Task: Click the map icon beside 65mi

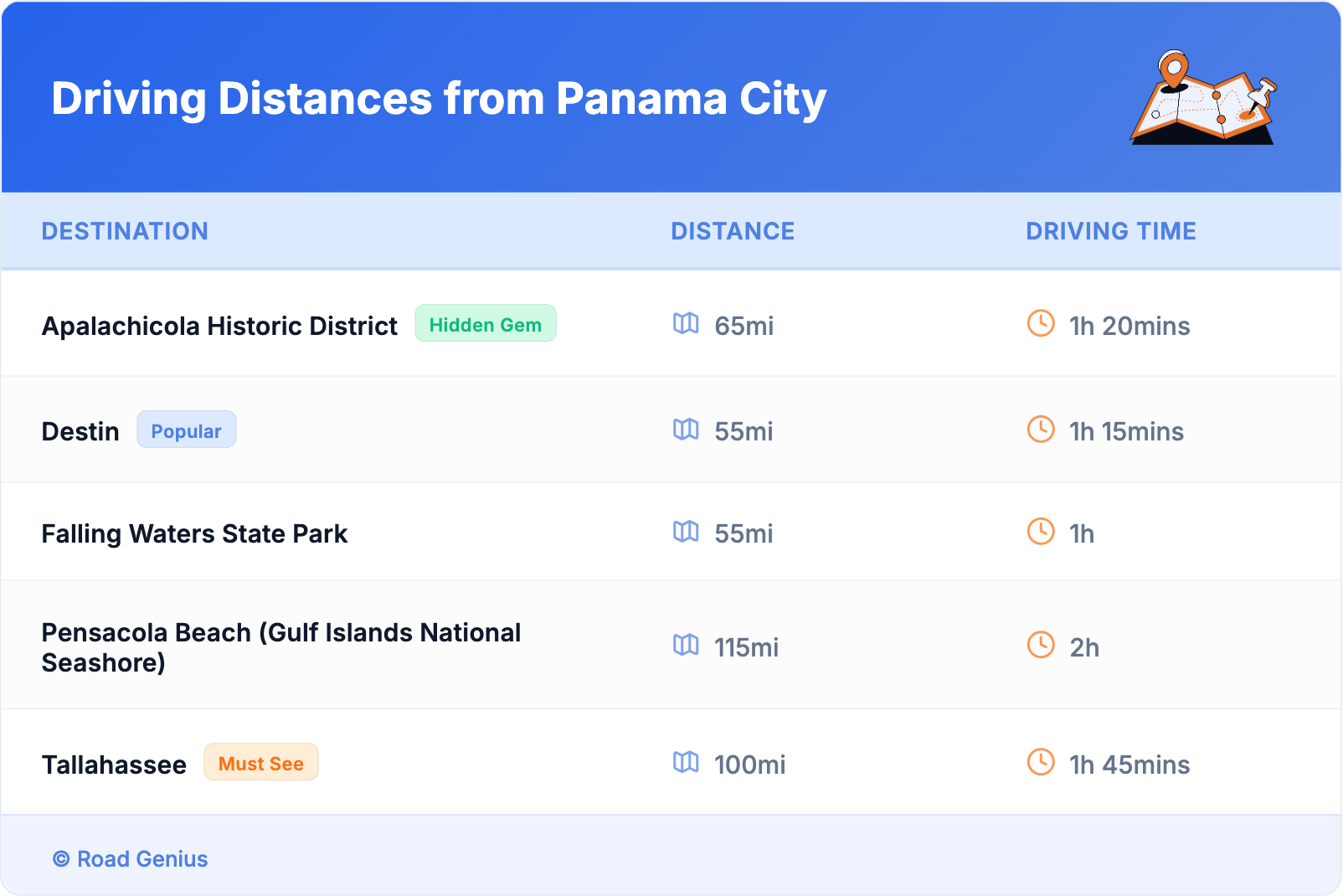Action: point(686,323)
